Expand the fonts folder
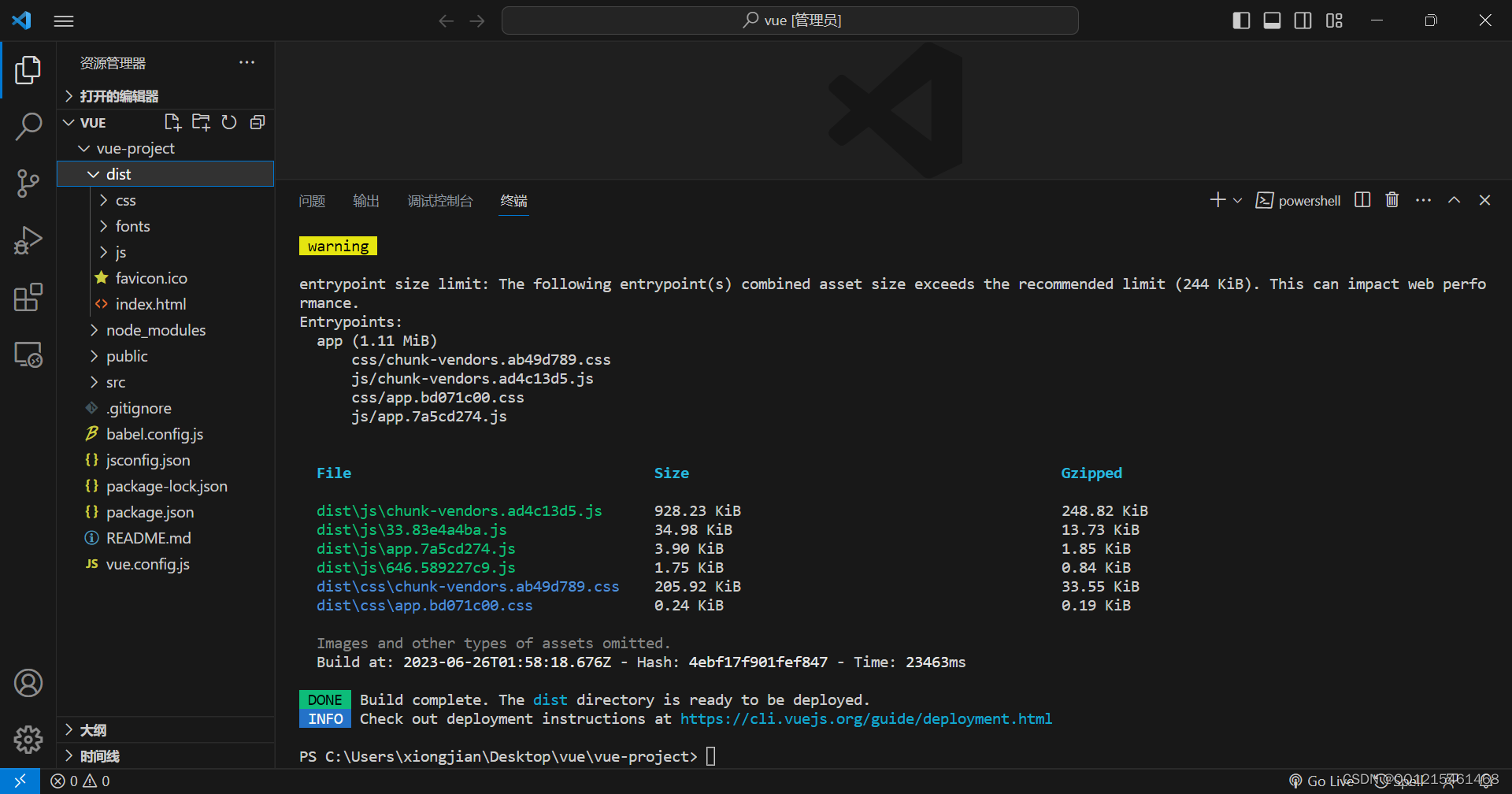The image size is (1512, 794). (165, 226)
